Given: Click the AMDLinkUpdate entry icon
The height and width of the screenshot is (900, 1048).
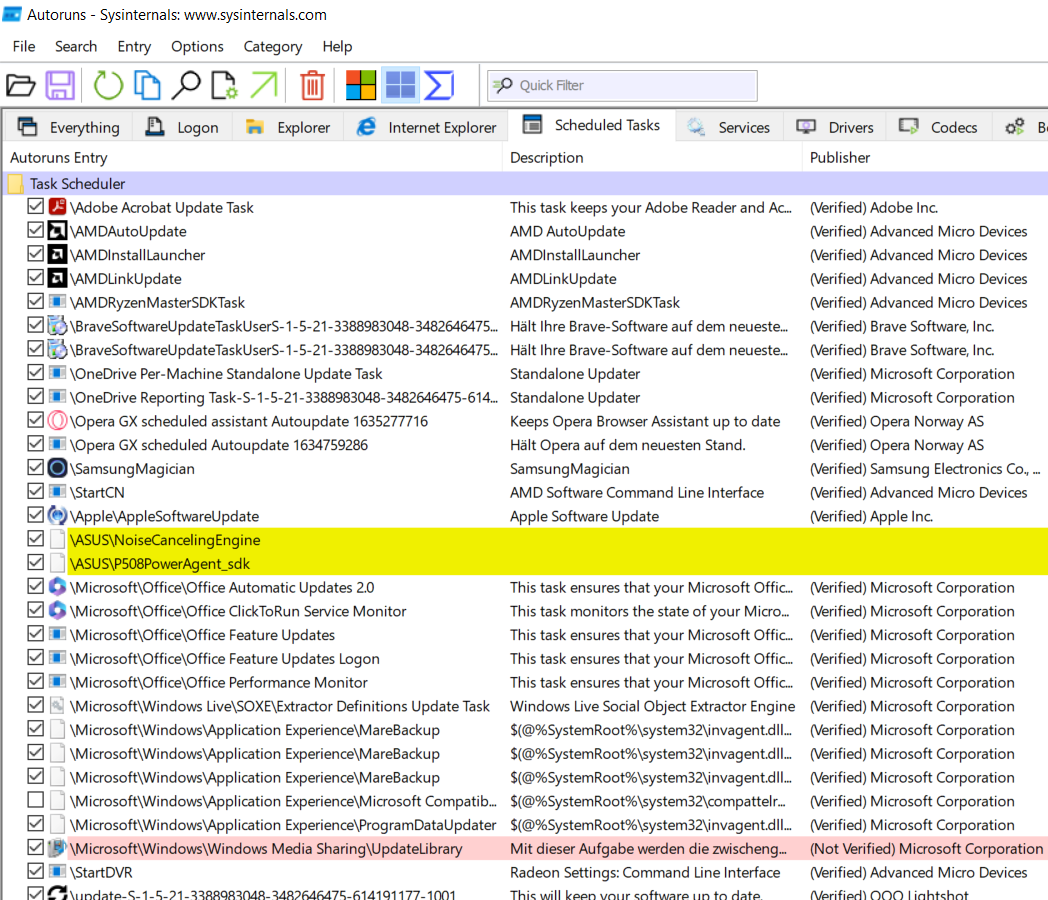Looking at the screenshot, I should click(x=57, y=279).
